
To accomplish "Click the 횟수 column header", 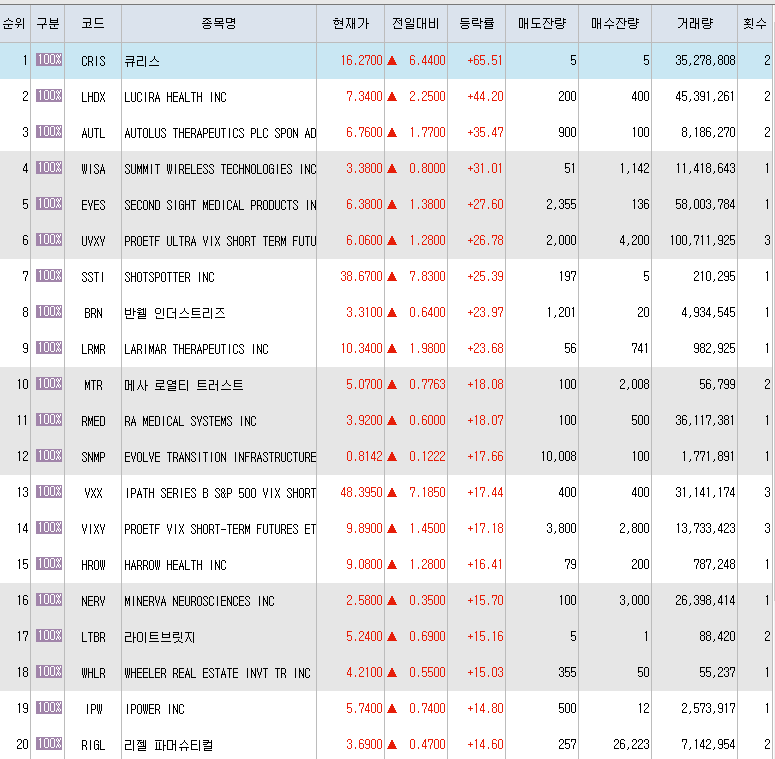I will (755, 23).
